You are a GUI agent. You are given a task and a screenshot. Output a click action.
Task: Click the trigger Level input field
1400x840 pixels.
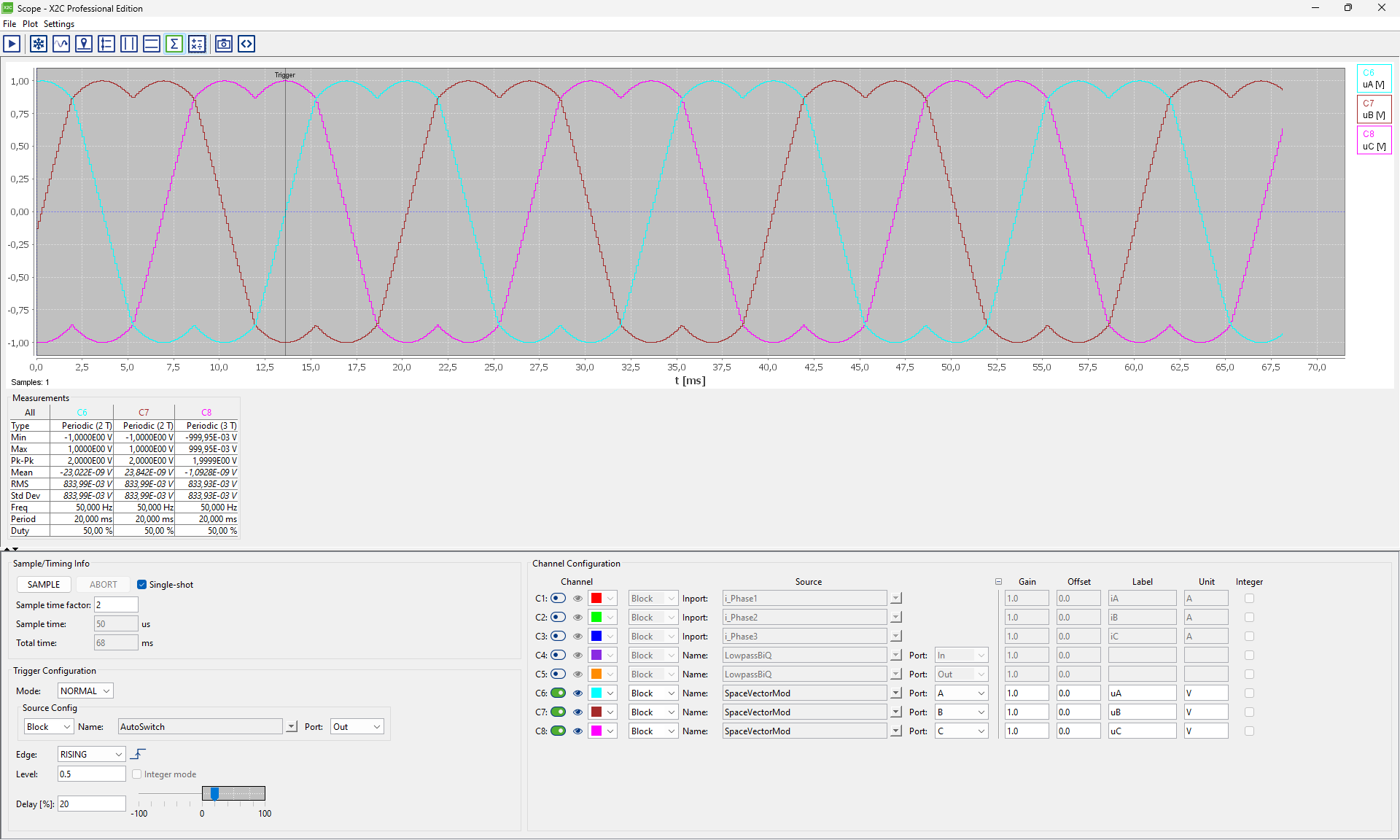click(x=92, y=774)
